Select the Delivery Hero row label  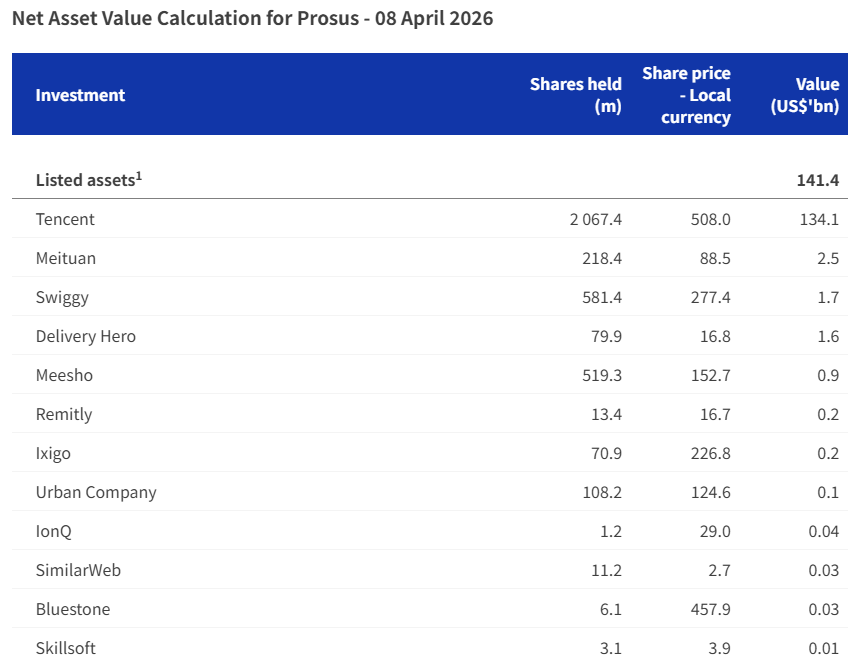tap(85, 336)
